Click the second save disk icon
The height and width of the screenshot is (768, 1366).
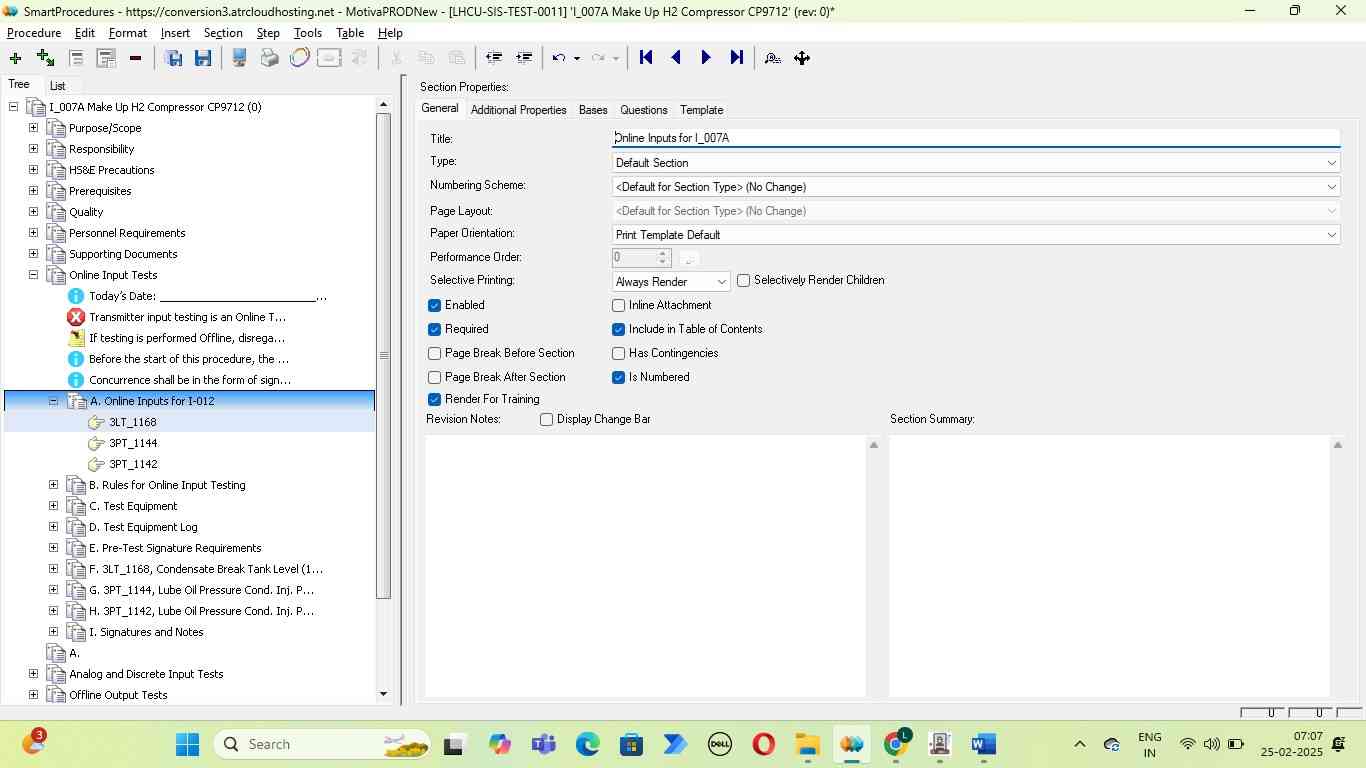click(203, 58)
